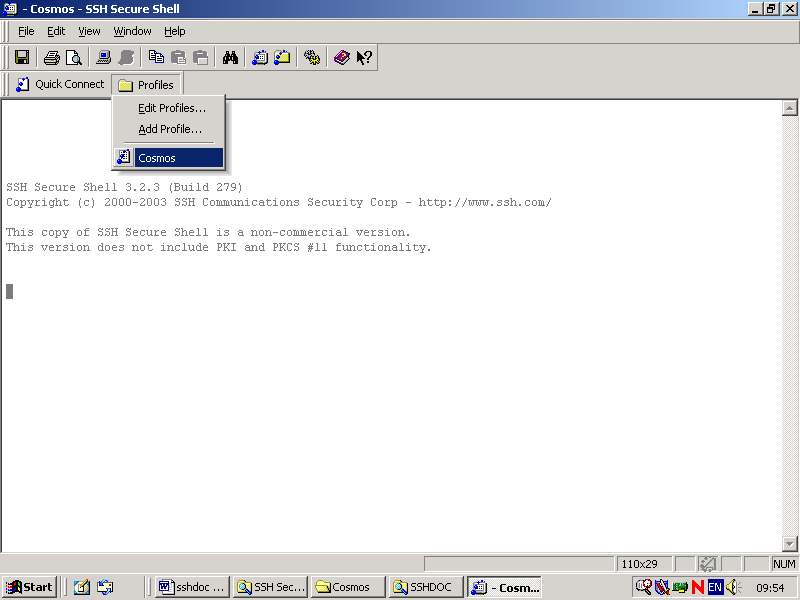The width and height of the screenshot is (800, 600).
Task: Click the Save icon in toolbar
Action: pyautogui.click(x=21, y=58)
